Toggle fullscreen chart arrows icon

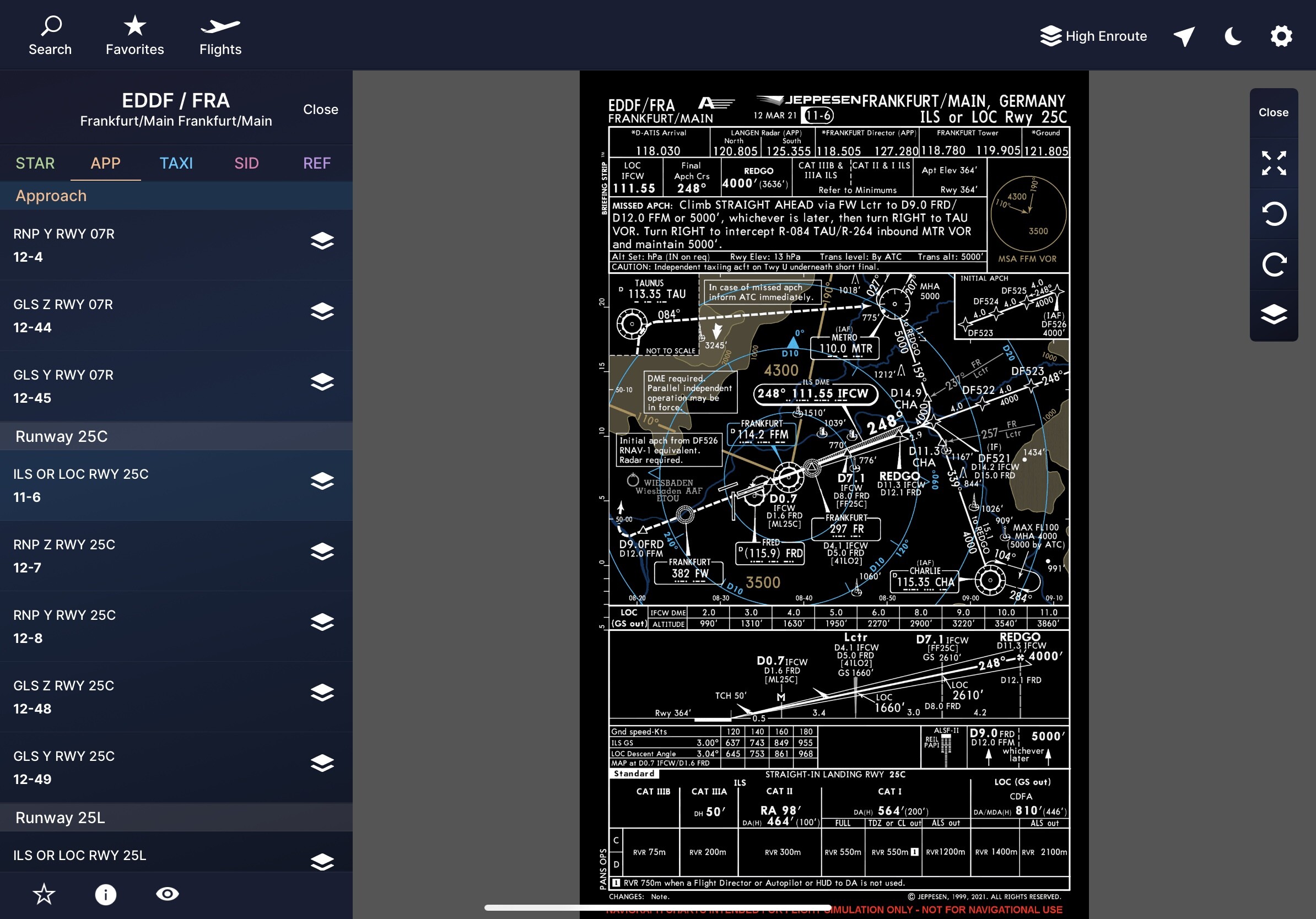pyautogui.click(x=1274, y=163)
